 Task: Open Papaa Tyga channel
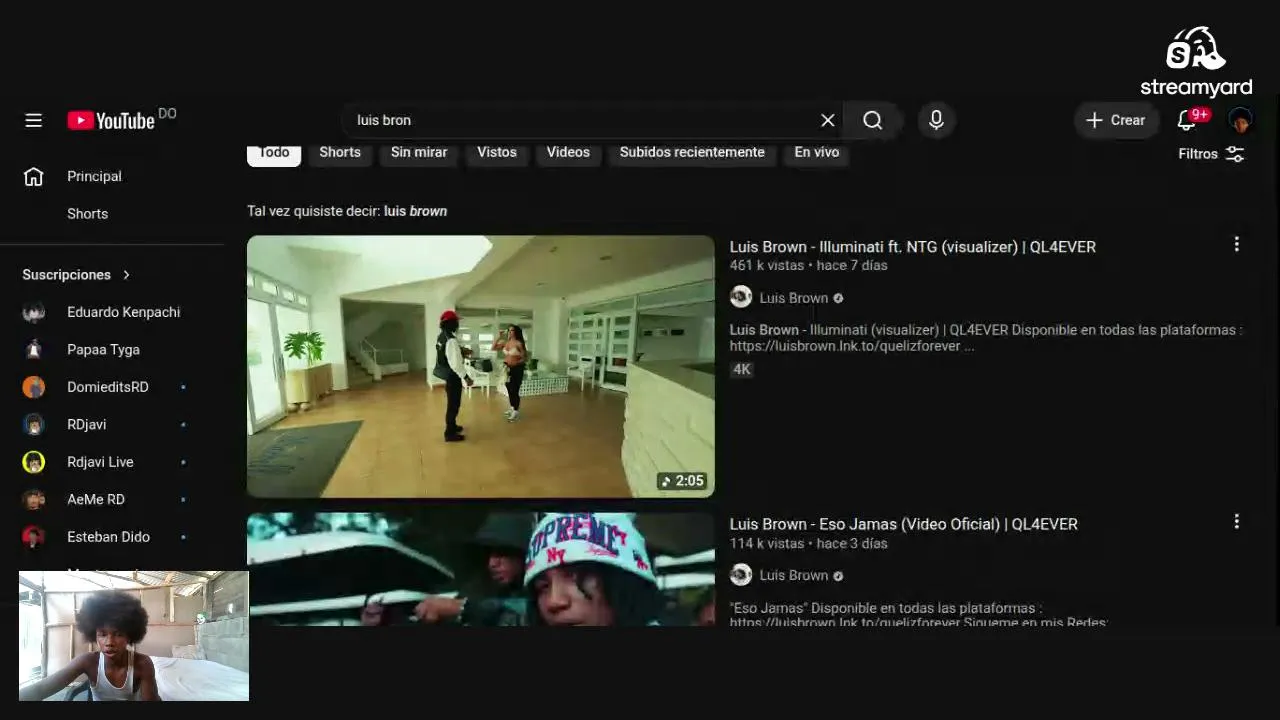point(112,350)
